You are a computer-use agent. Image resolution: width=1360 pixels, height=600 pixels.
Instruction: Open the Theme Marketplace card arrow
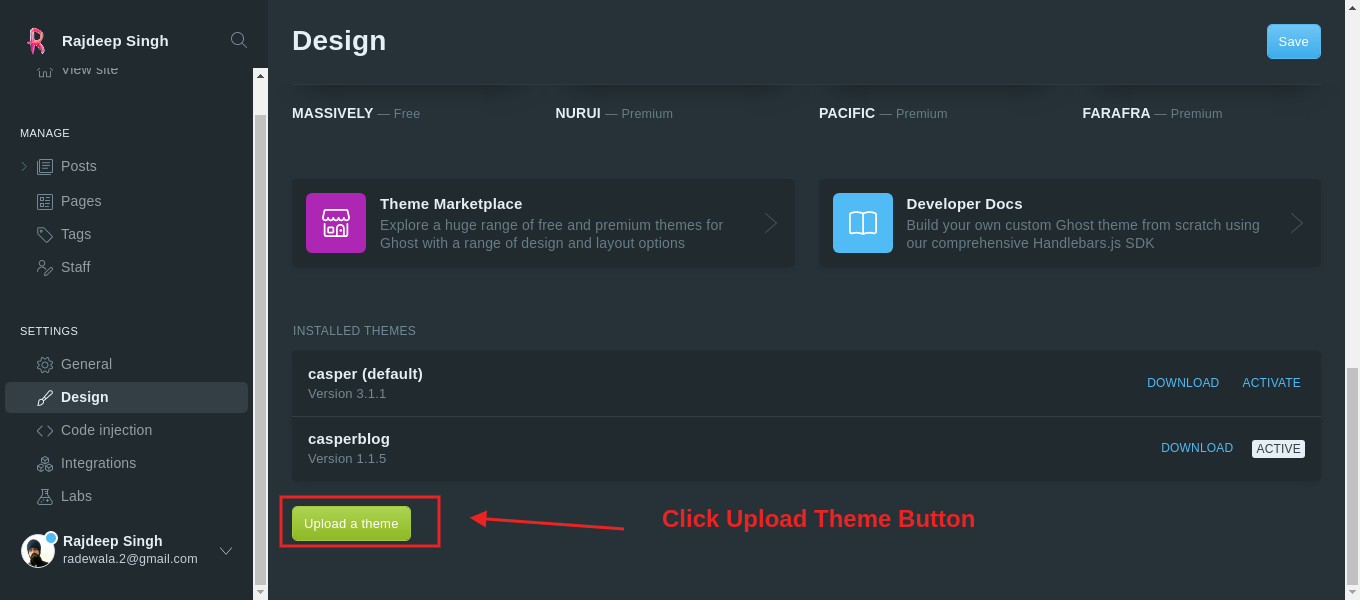(x=770, y=223)
